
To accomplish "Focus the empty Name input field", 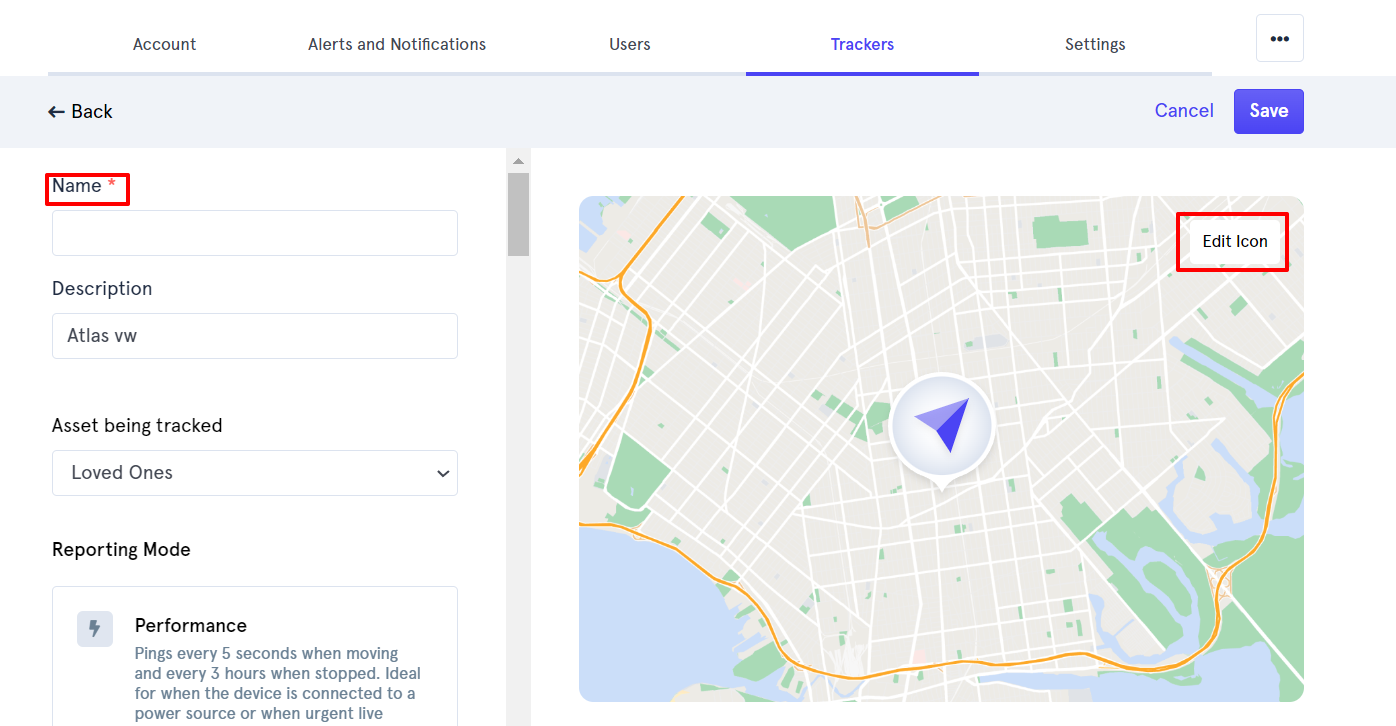I will pos(254,233).
